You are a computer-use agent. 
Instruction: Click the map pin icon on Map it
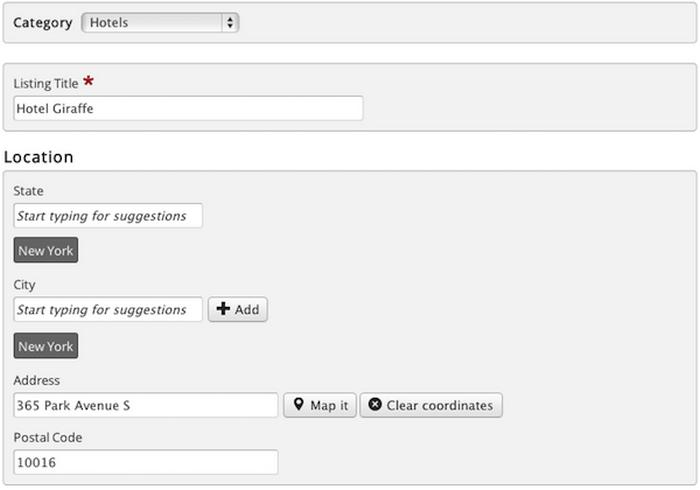tap(298, 405)
